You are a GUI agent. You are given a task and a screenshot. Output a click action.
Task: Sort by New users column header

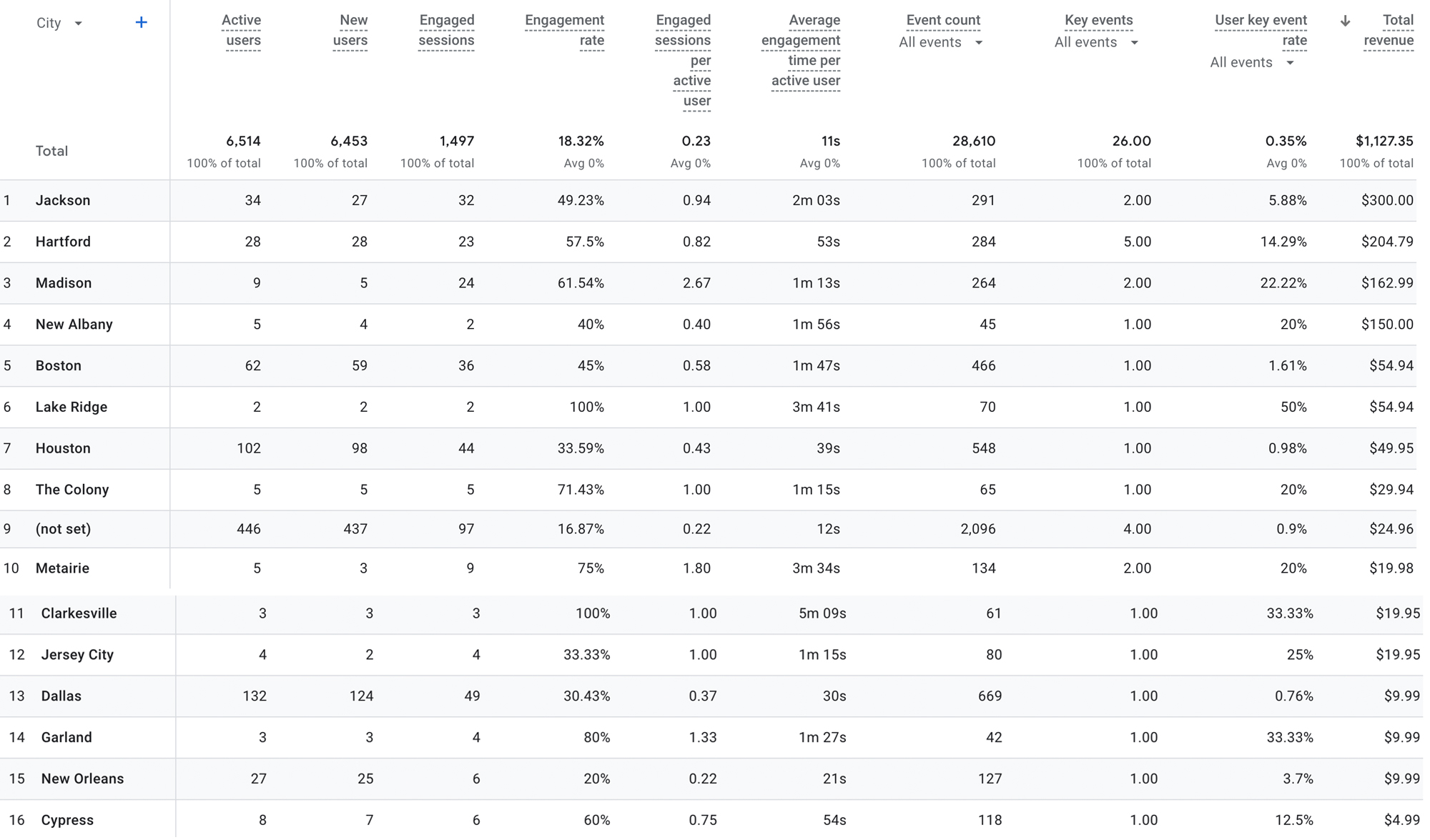pos(350,30)
